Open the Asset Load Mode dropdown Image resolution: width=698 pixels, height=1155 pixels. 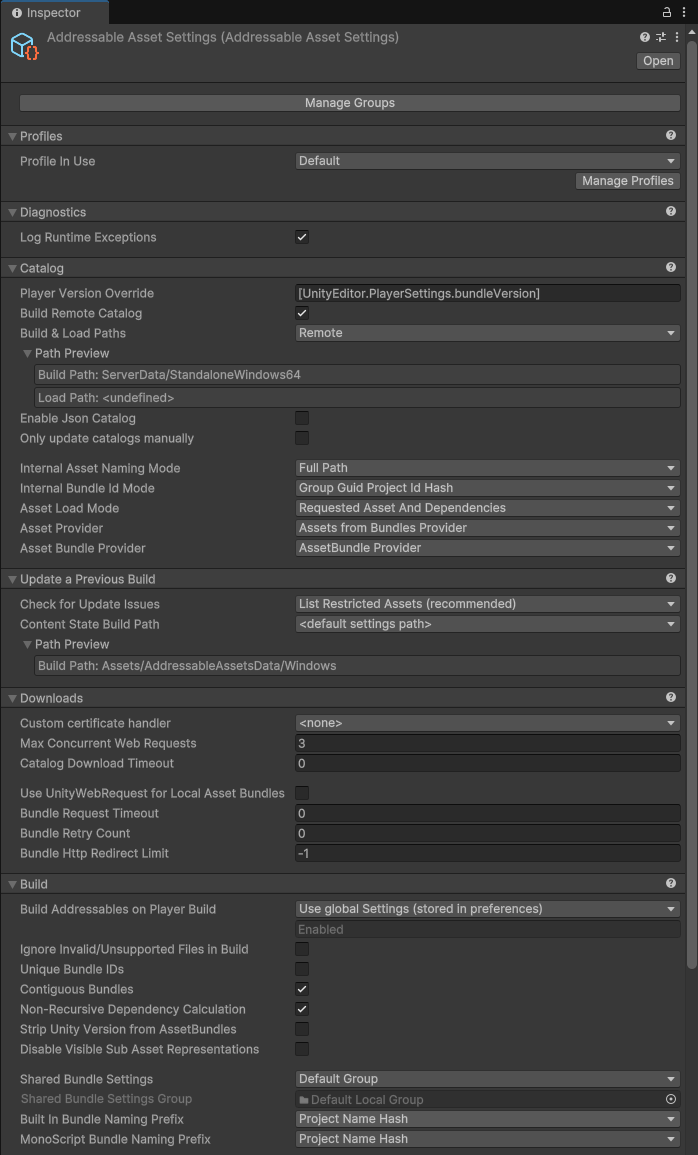tap(487, 508)
